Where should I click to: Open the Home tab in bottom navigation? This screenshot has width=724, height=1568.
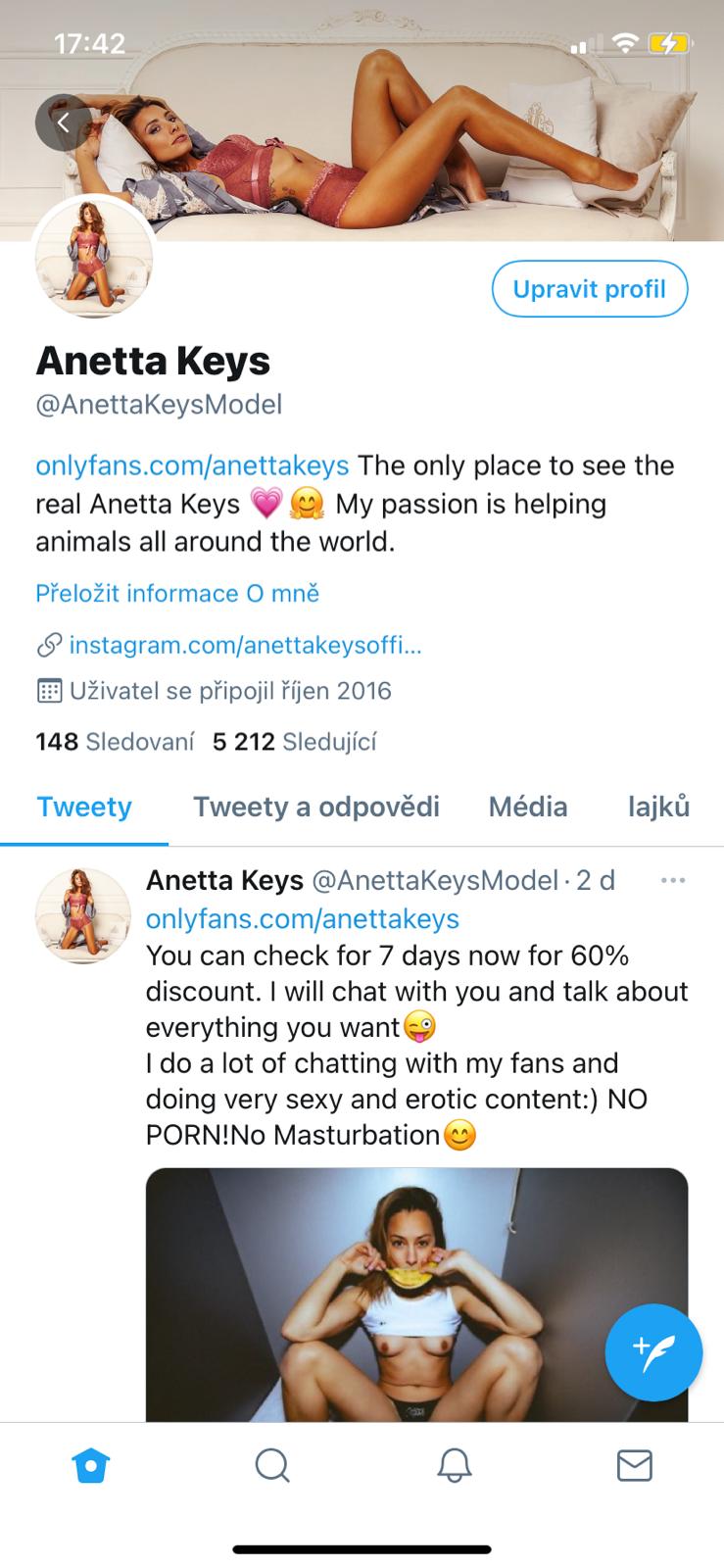pyautogui.click(x=90, y=1465)
